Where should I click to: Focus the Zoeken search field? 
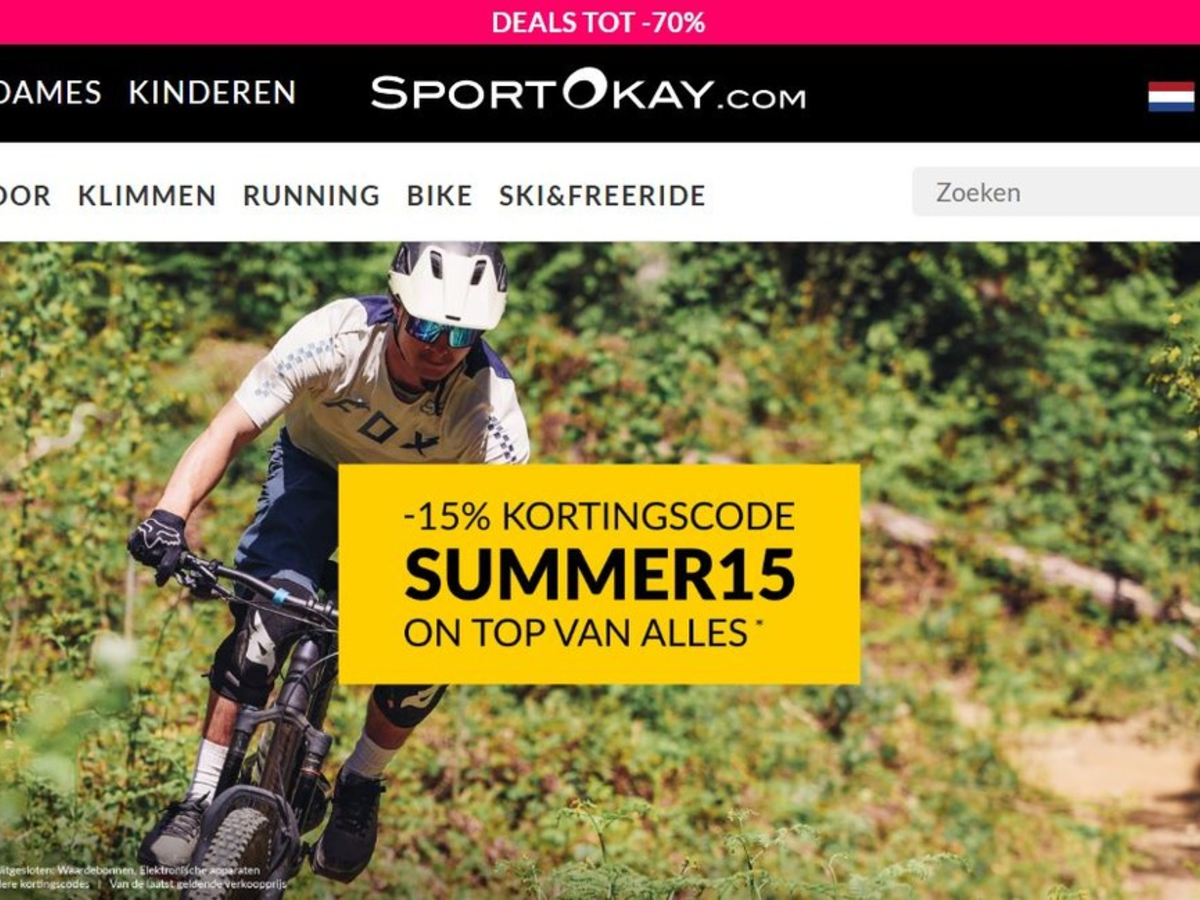click(x=1056, y=192)
